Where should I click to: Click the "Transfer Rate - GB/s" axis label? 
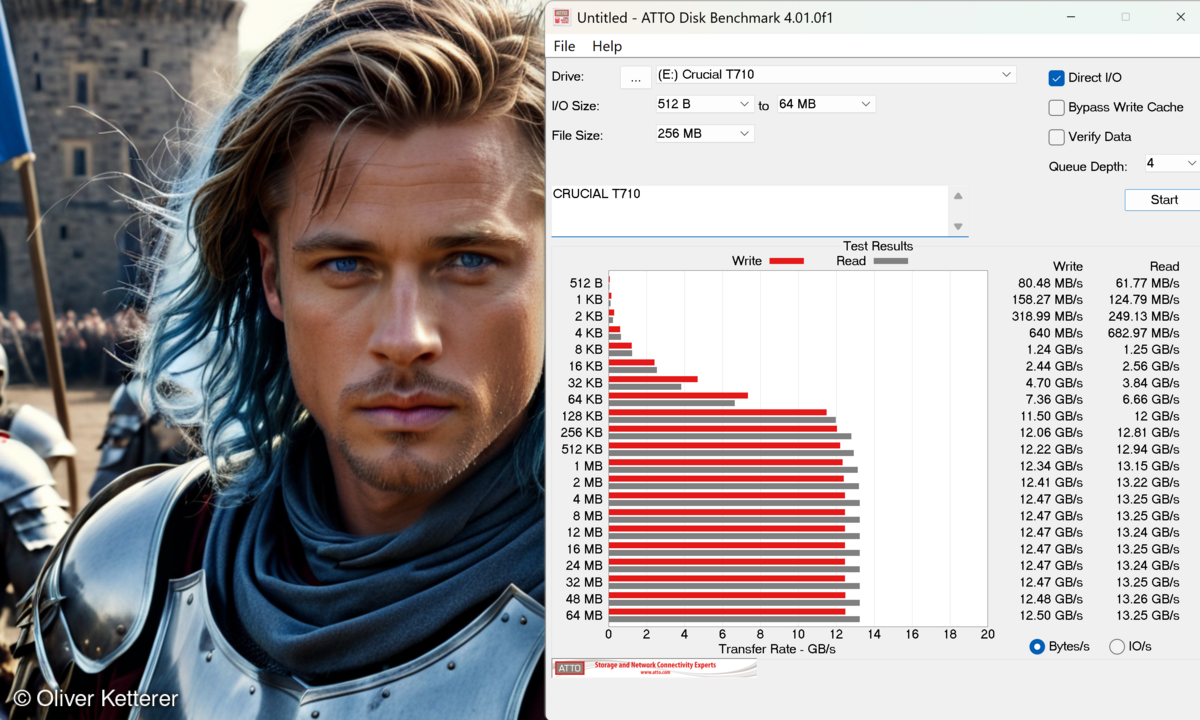pyautogui.click(x=777, y=649)
